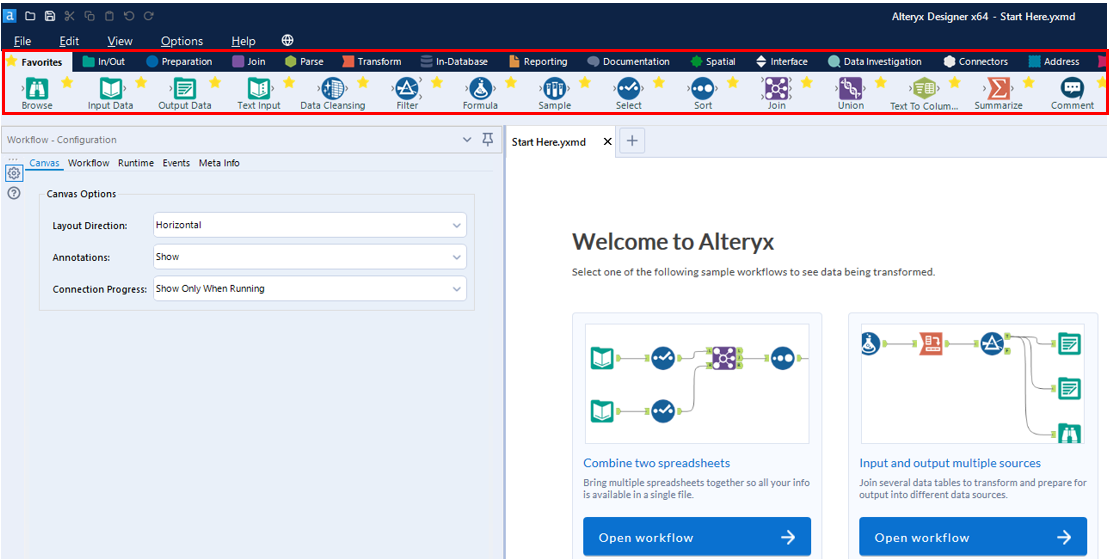Viewport: 1111px width, 559px height.
Task: Click the Sort tool
Action: [702, 89]
